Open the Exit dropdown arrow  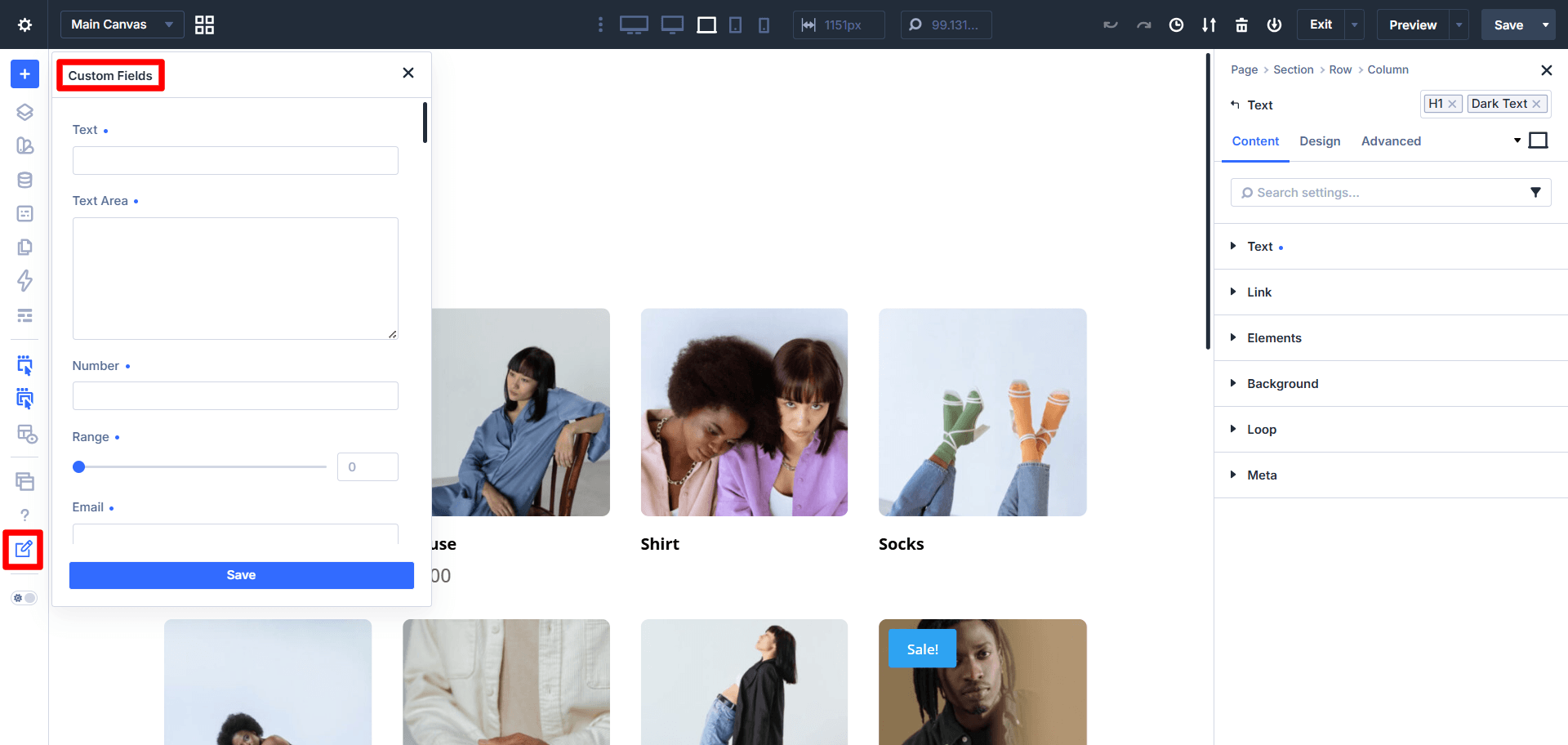point(1355,25)
